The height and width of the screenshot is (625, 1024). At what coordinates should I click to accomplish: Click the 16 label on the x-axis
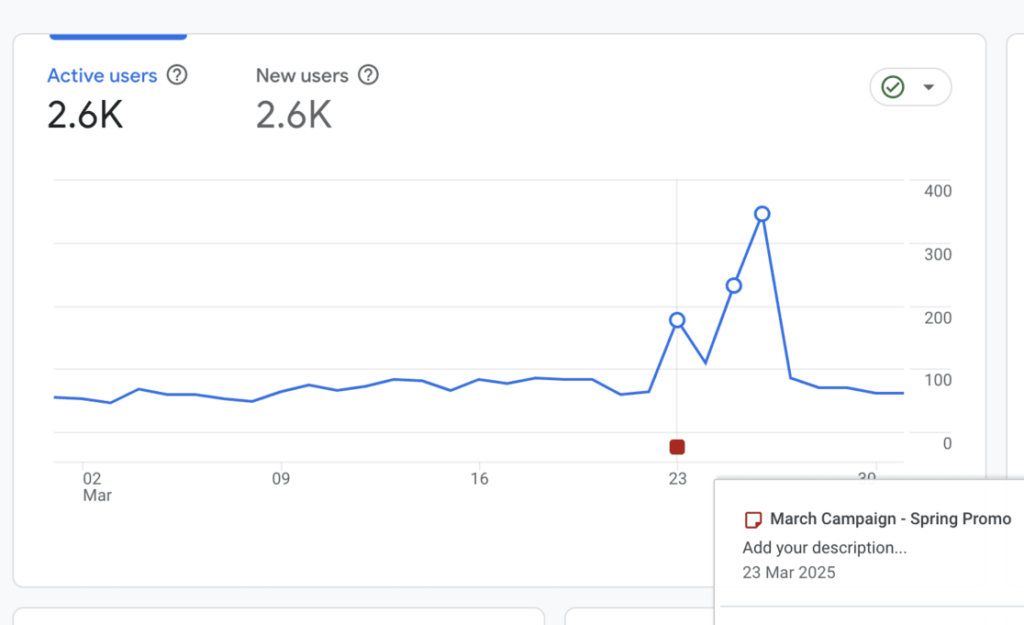point(479,479)
